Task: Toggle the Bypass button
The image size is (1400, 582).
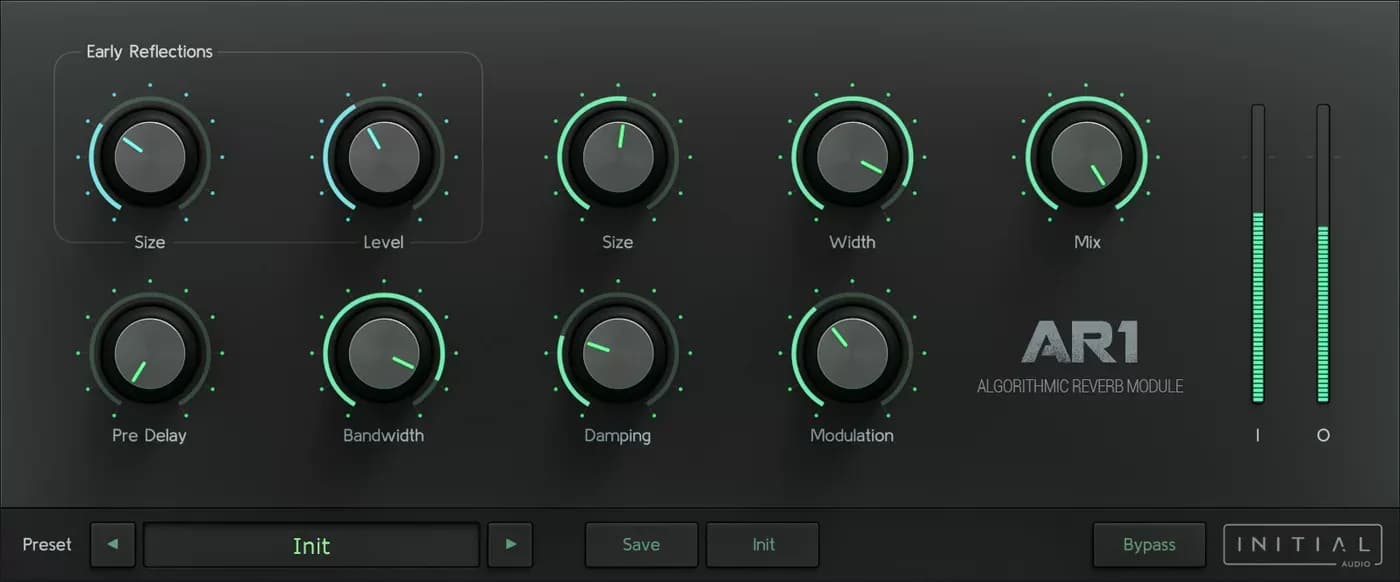Action: [1149, 545]
